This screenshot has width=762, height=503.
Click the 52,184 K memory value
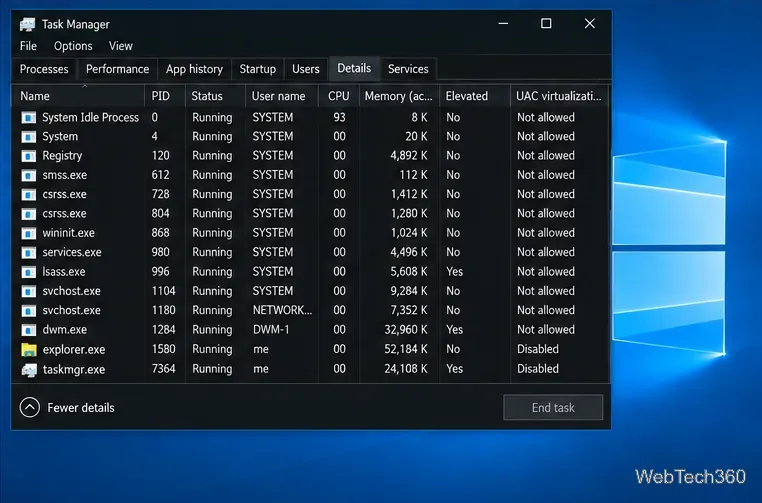coord(406,349)
